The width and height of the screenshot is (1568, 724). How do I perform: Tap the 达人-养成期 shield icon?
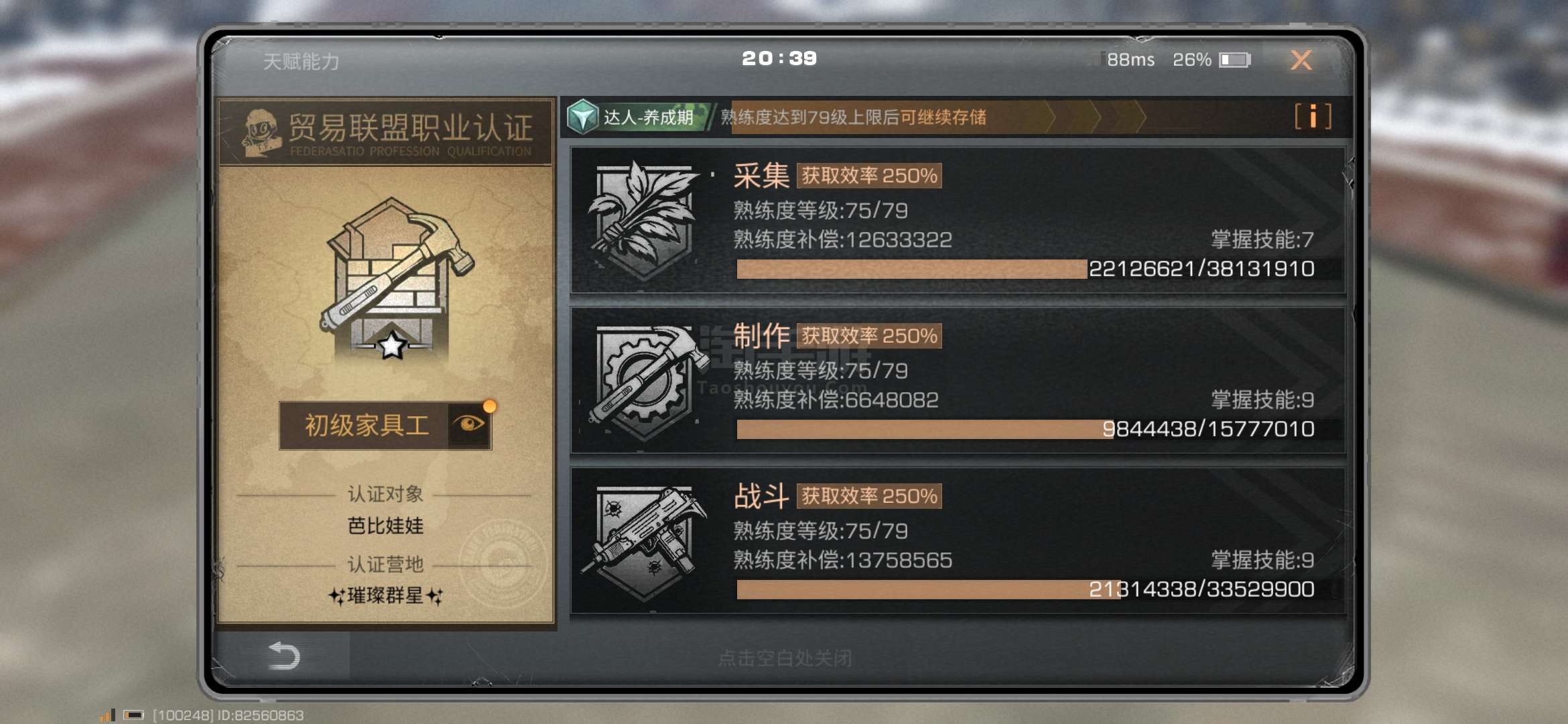[x=582, y=117]
